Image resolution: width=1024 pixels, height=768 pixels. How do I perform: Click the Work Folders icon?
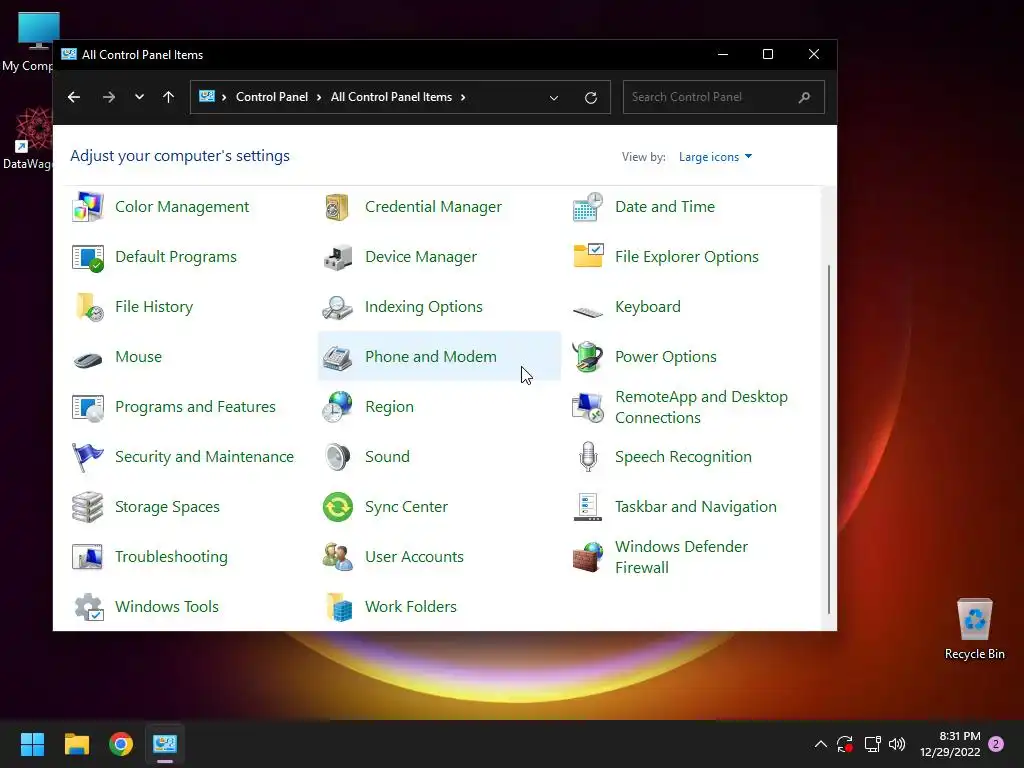[339, 607]
